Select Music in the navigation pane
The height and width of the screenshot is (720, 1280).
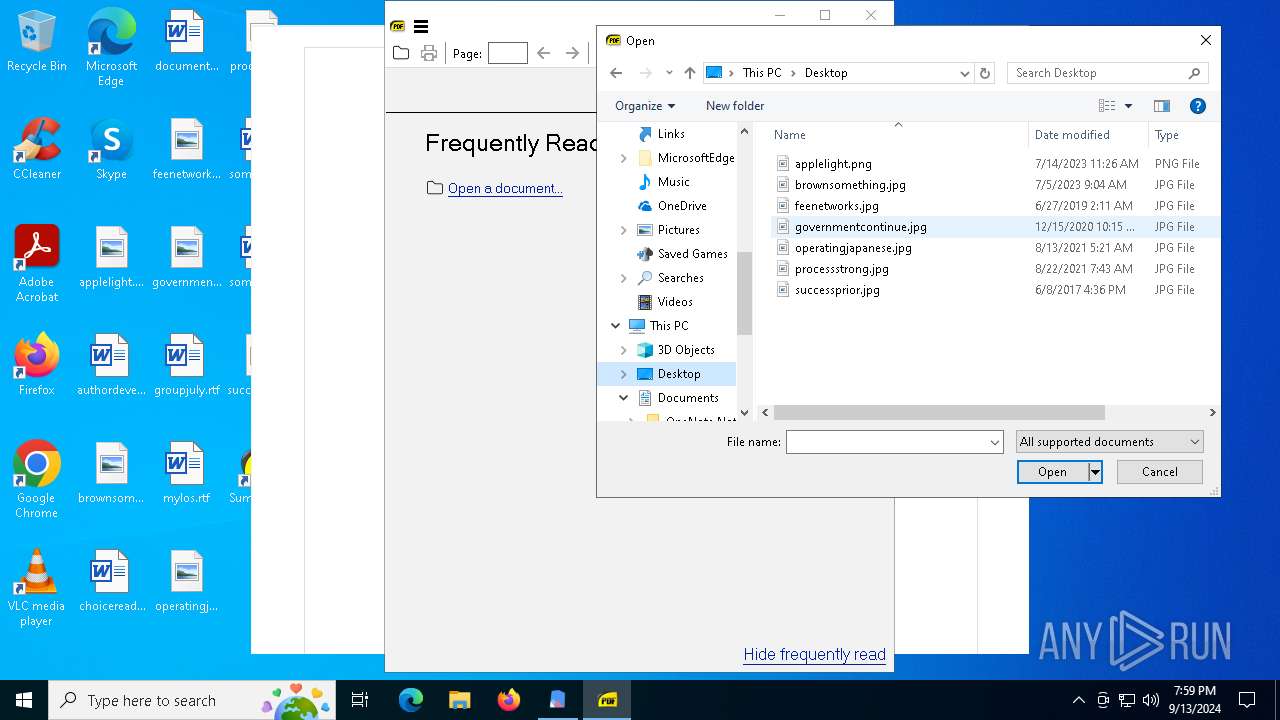tap(673, 182)
